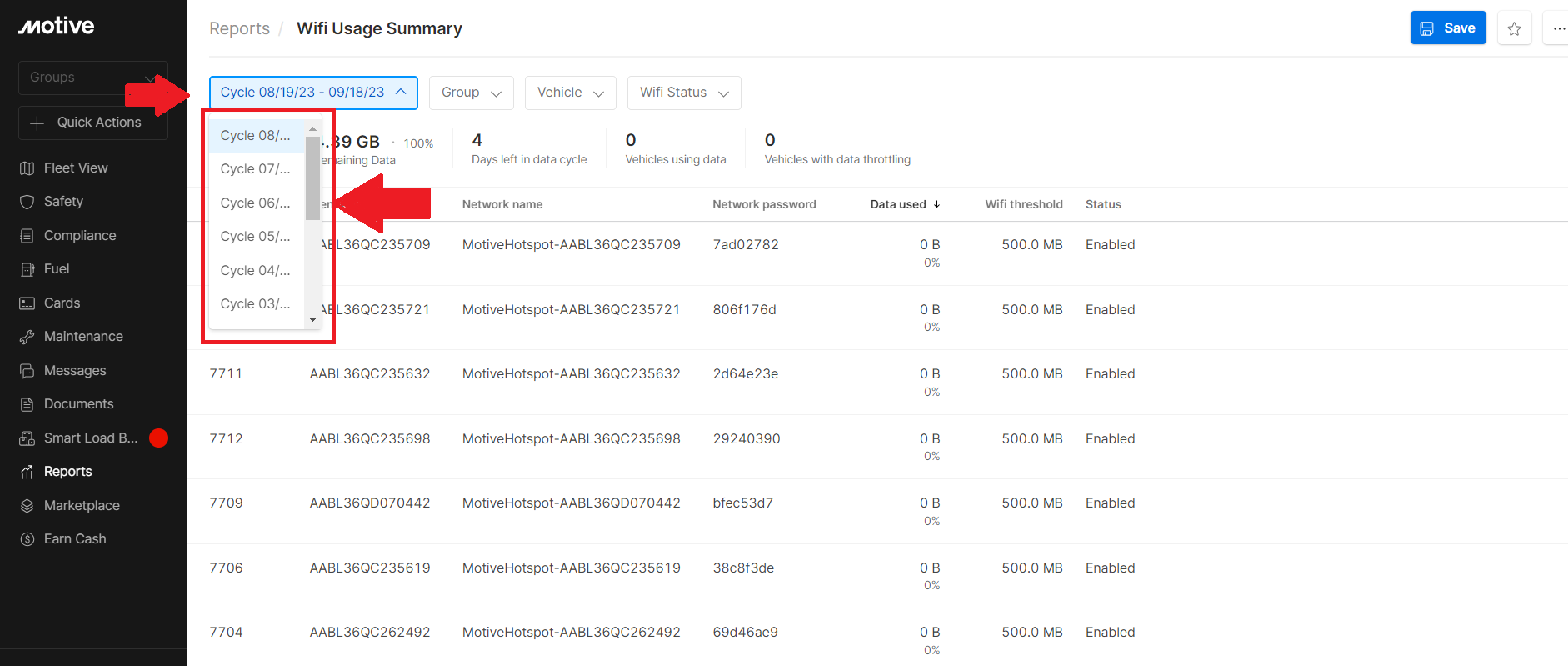Click the Data used sort arrow

[x=936, y=204]
